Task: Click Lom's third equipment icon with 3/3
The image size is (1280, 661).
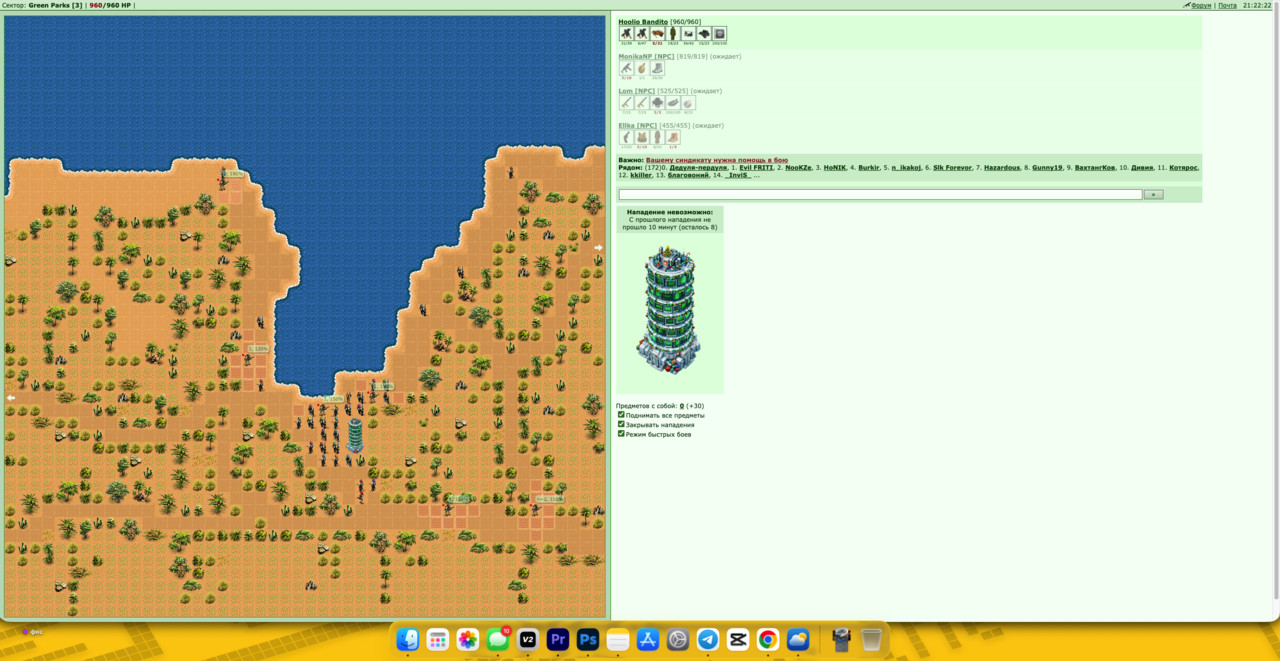Action: (x=657, y=103)
